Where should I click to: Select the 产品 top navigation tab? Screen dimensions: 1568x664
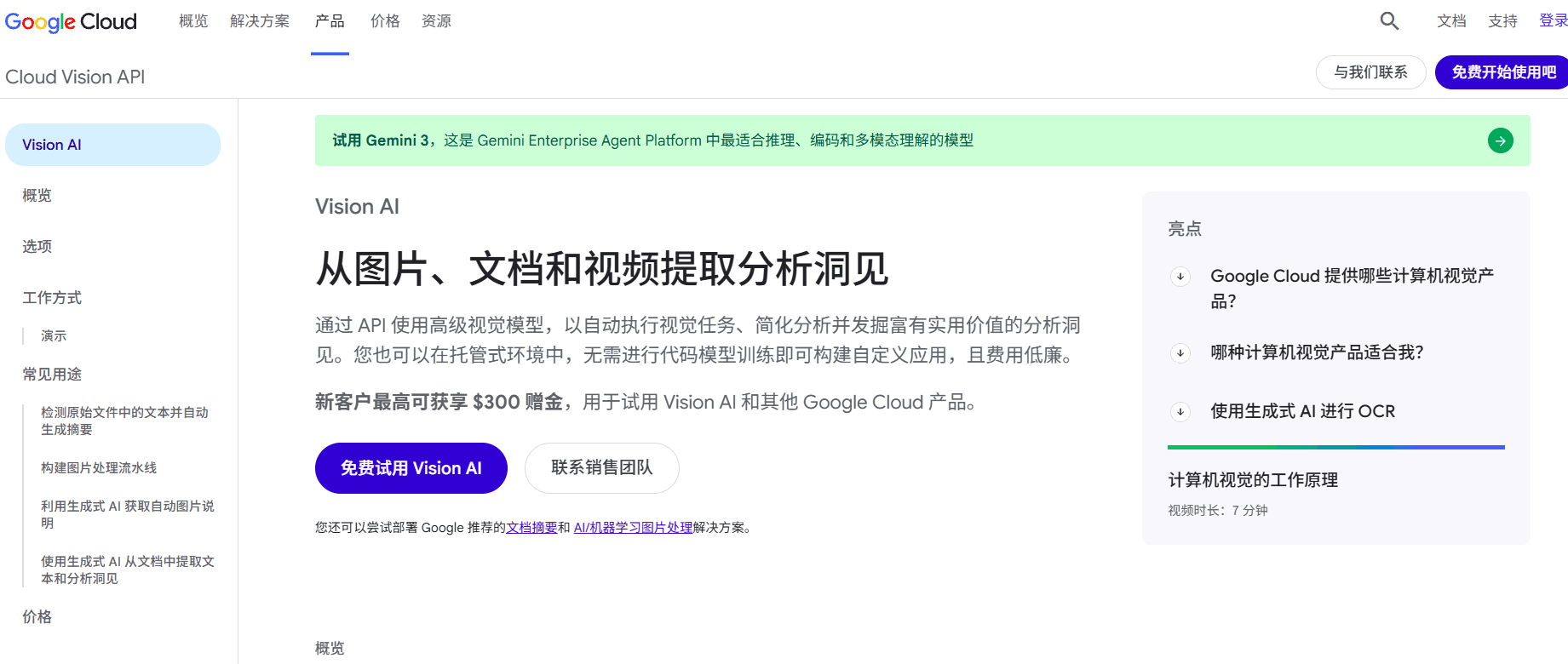tap(330, 21)
